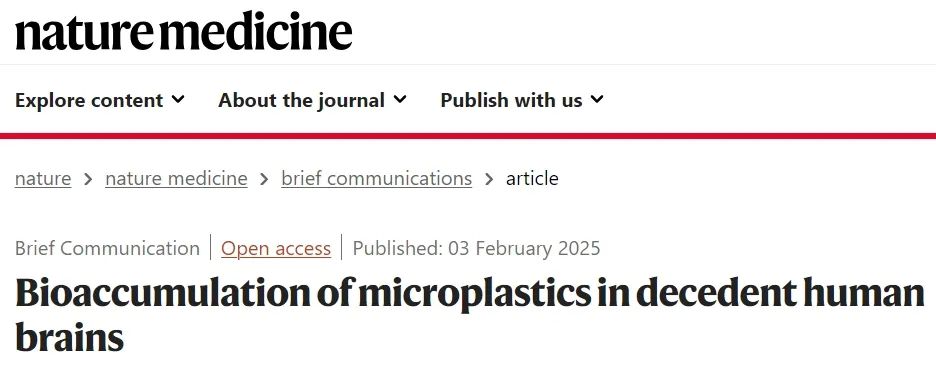Expand the chevron beside Explore content
This screenshot has height=372, width=936.
coord(178,99)
